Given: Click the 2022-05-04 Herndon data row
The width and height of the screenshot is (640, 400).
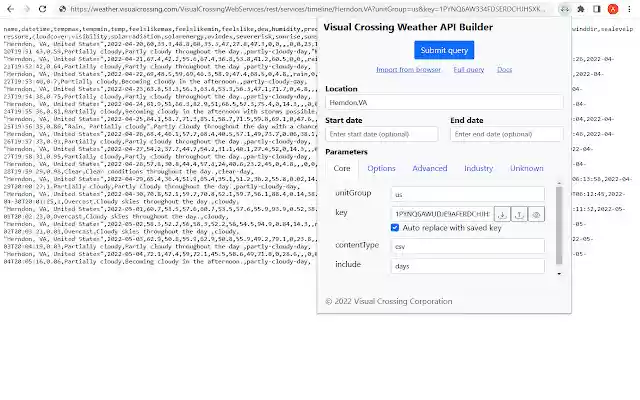Looking at the screenshot, I should click(160, 258).
